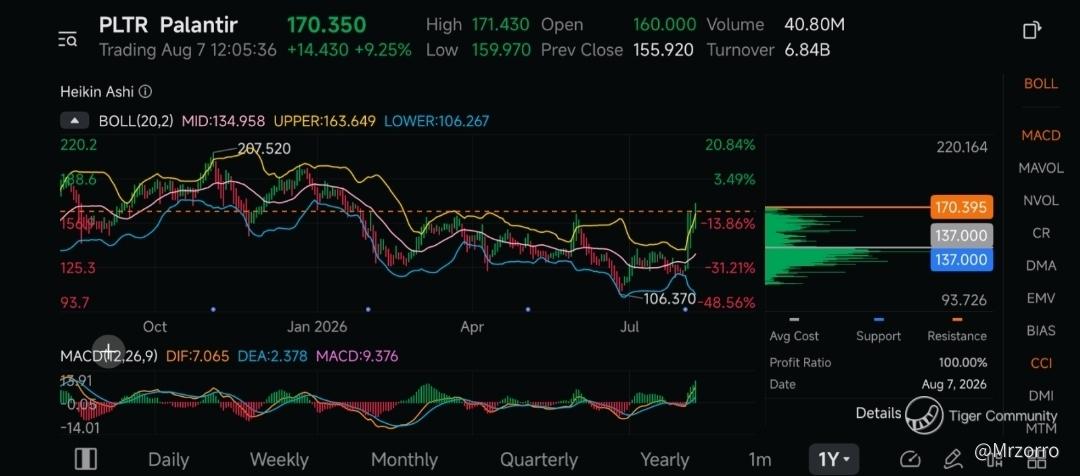Enable the DMI indicator
This screenshot has width=1080, height=476.
(1041, 395)
